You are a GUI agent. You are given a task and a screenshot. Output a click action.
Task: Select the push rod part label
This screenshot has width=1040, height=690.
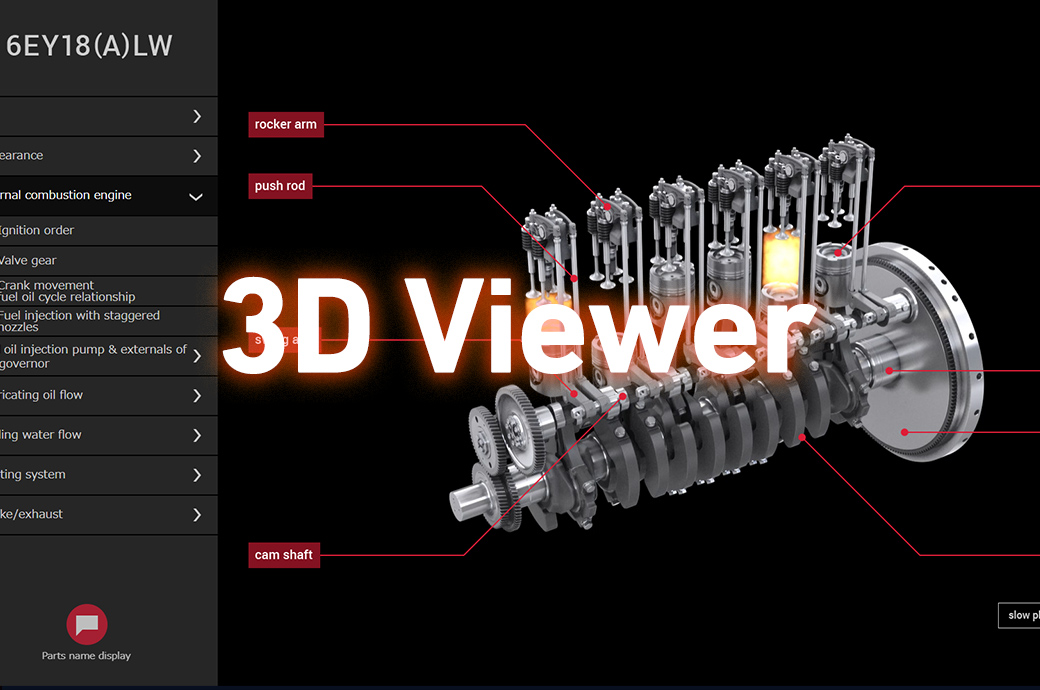280,186
